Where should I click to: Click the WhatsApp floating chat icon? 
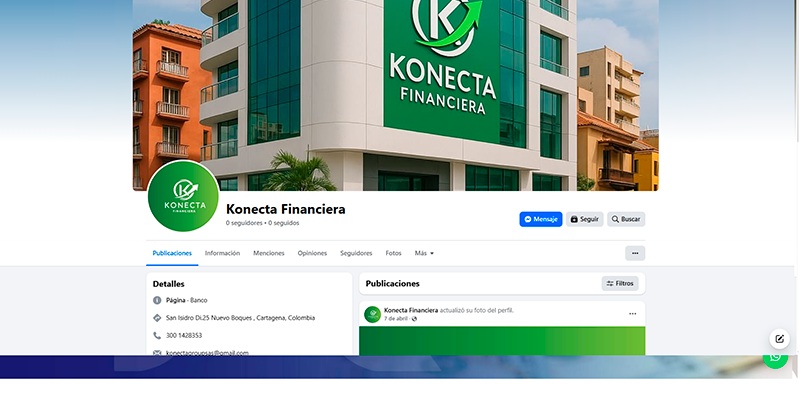(775, 357)
